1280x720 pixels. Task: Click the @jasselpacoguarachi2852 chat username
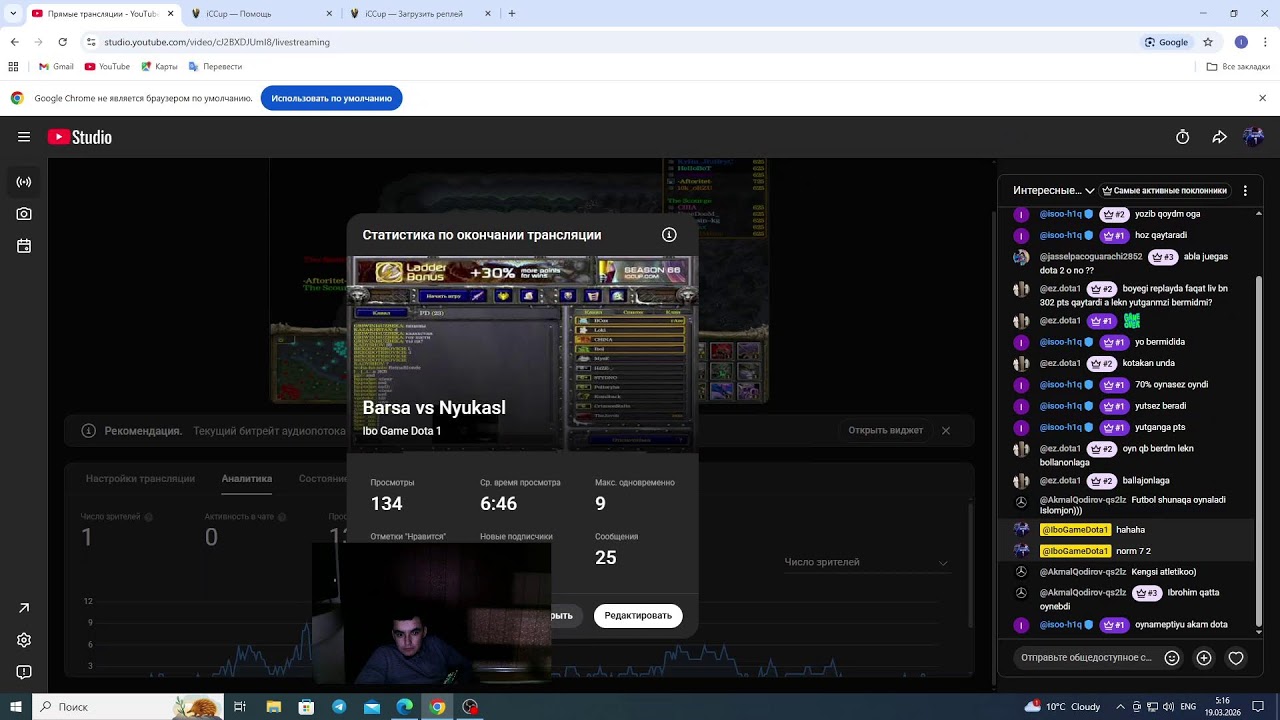click(x=1091, y=257)
